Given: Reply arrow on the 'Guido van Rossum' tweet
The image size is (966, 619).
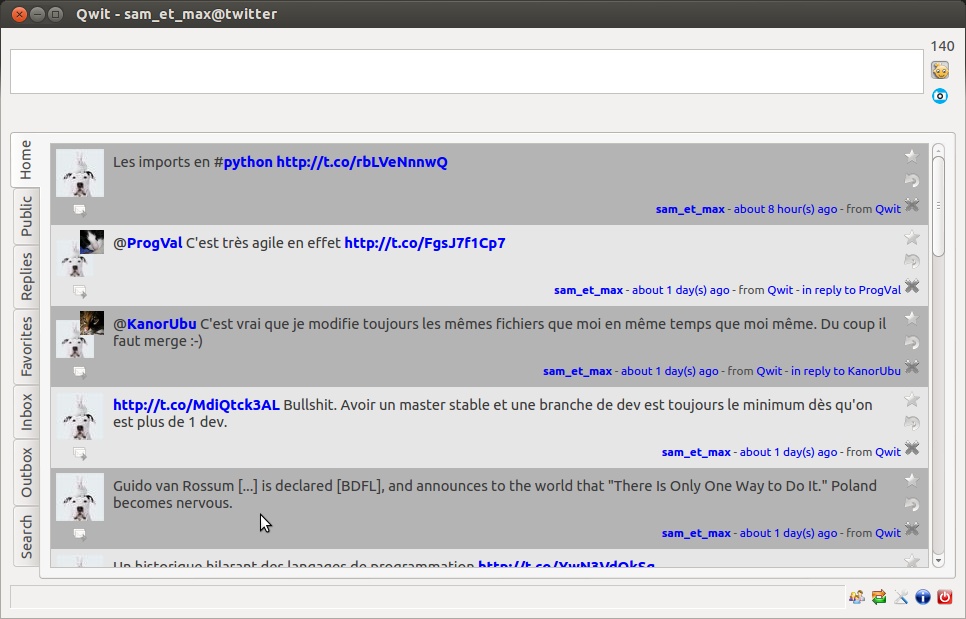Looking at the screenshot, I should coord(912,504).
